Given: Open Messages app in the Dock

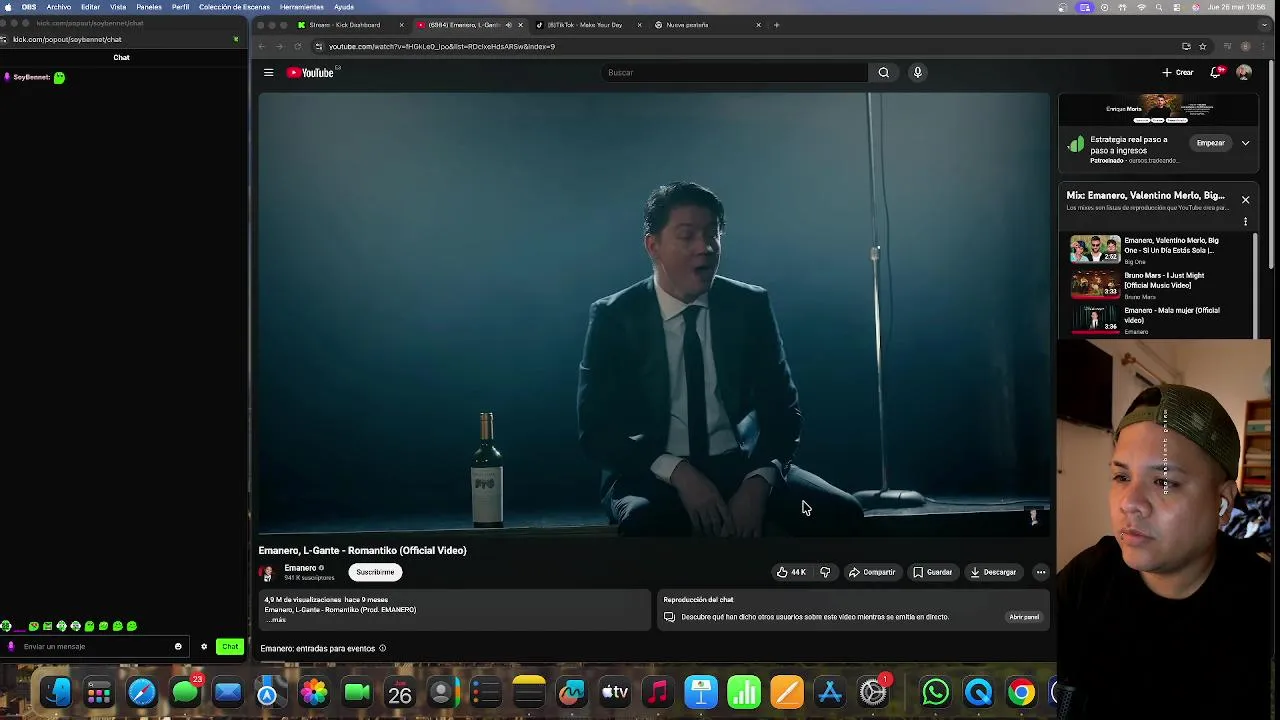Looking at the screenshot, I should pyautogui.click(x=185, y=692).
